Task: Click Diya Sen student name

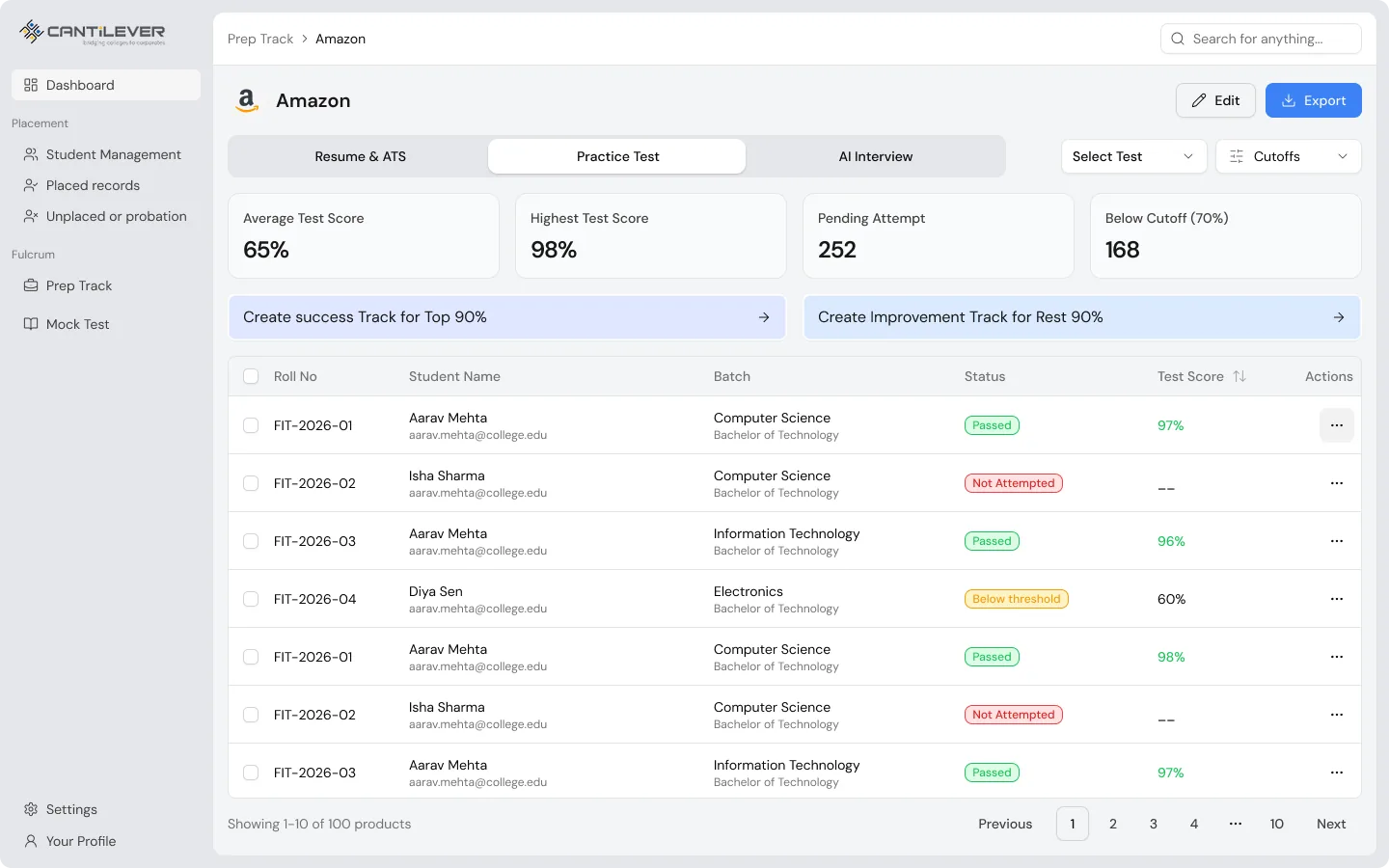Action: point(436,591)
